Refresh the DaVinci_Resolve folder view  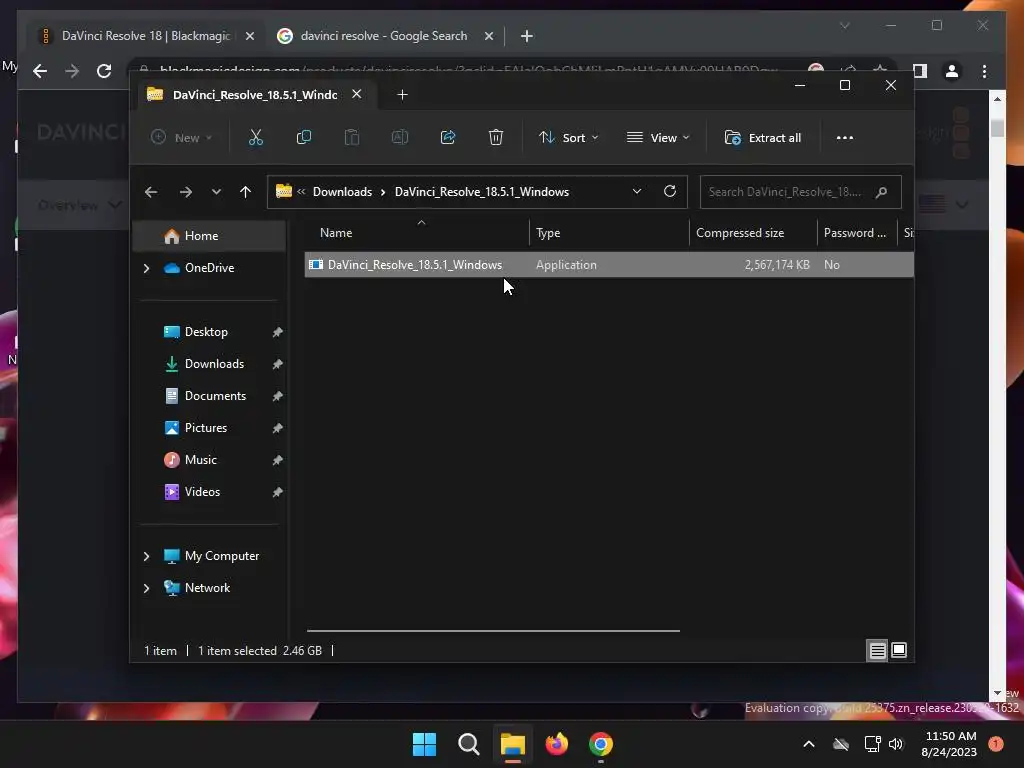pos(669,191)
